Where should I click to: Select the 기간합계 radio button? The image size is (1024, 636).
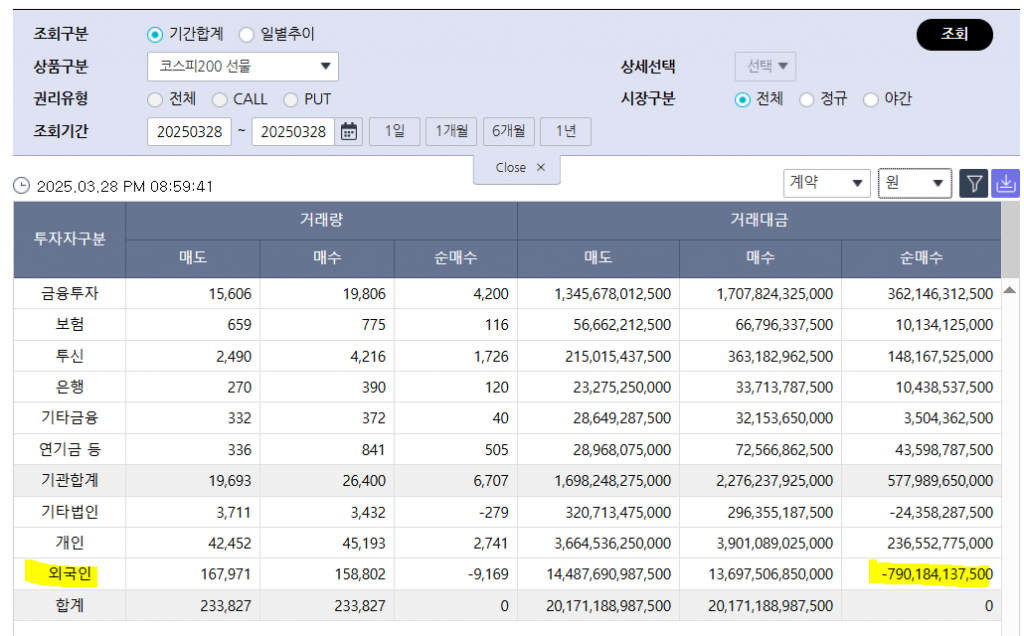click(155, 34)
